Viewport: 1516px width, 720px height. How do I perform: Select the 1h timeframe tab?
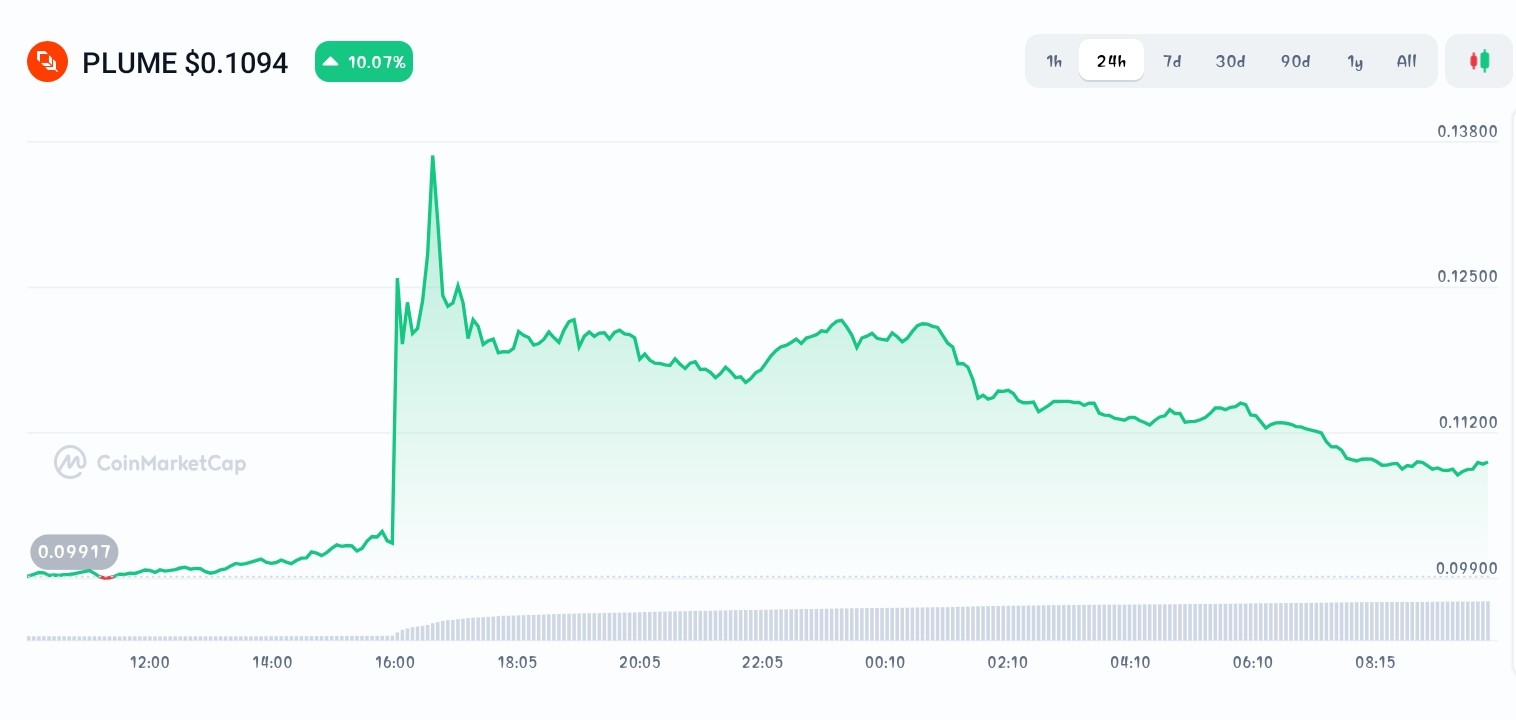tap(1054, 61)
